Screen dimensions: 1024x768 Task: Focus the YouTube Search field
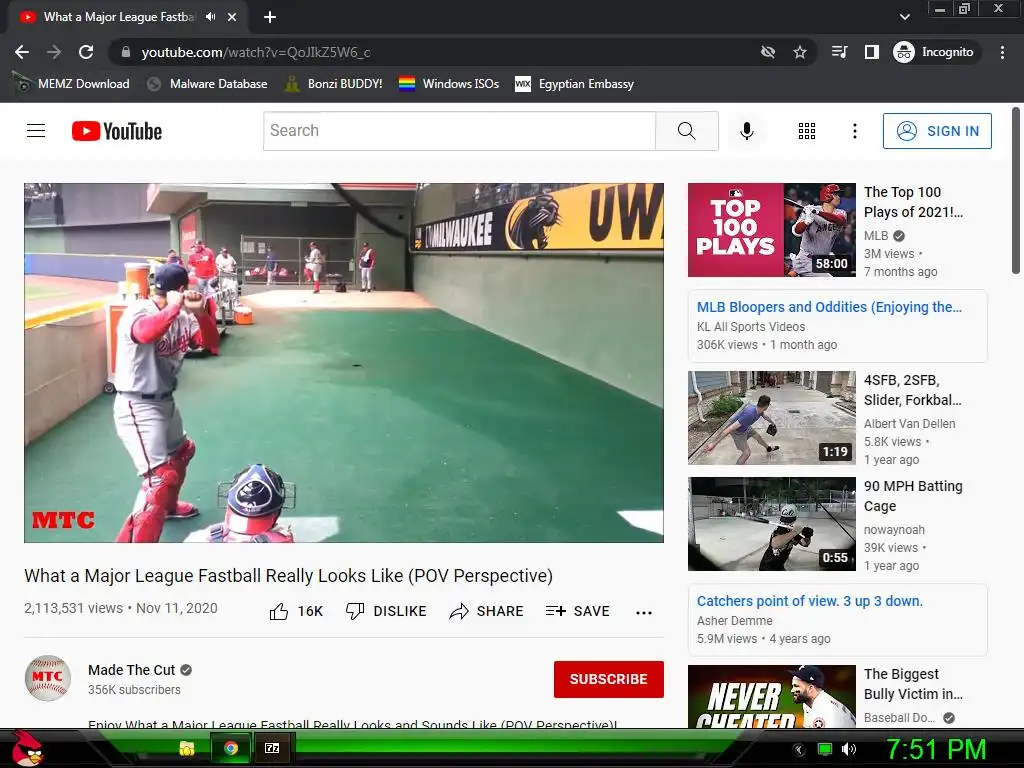[459, 131]
